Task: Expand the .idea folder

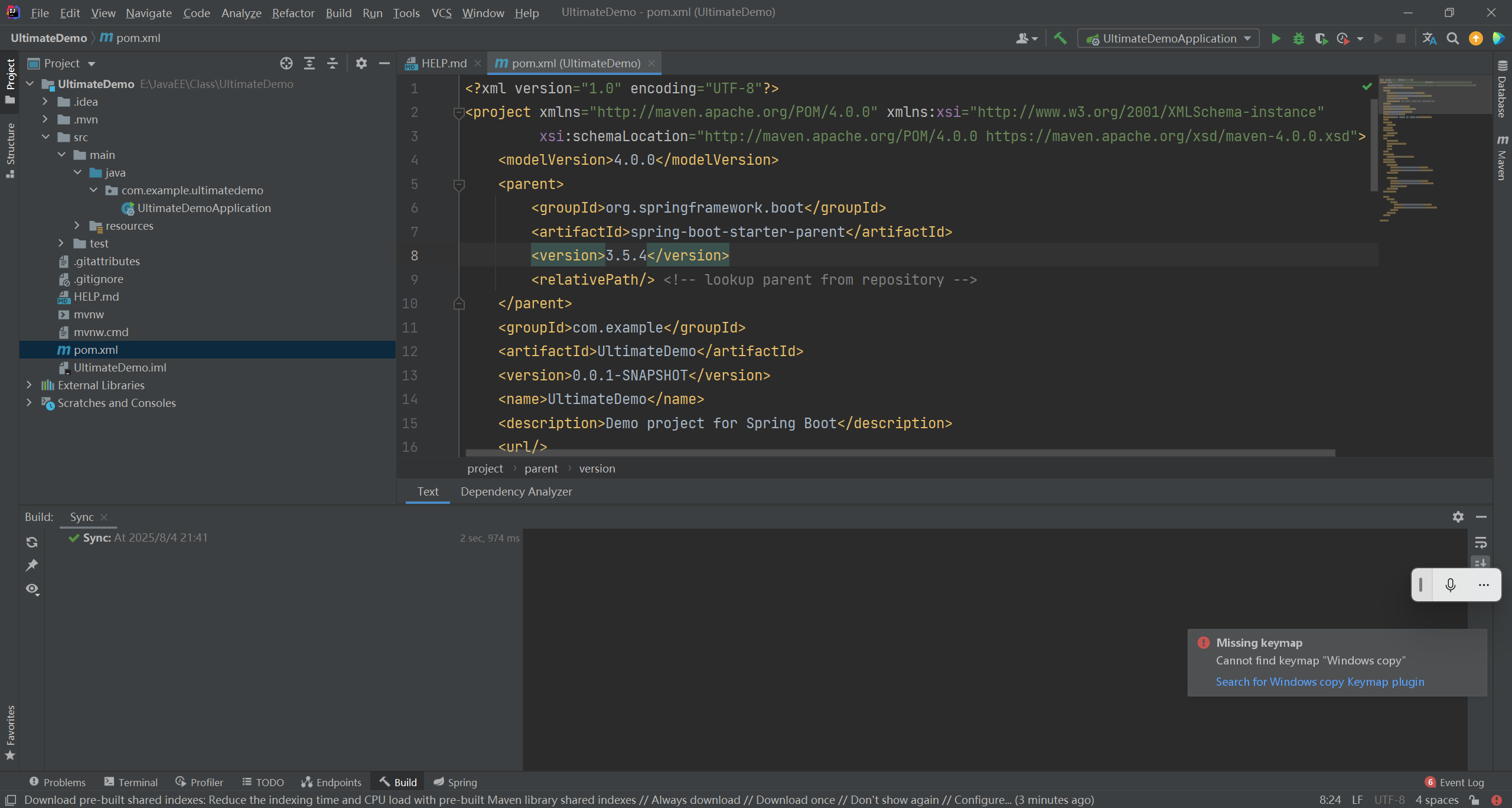Action: point(45,102)
